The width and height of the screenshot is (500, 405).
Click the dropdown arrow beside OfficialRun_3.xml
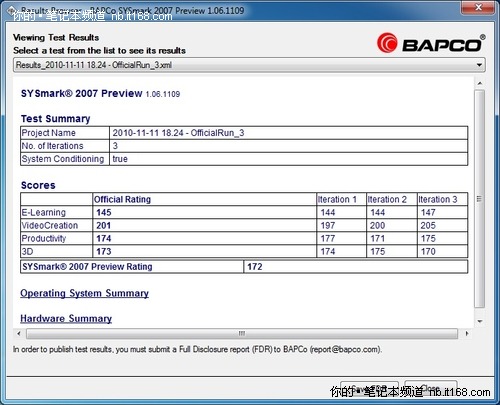[x=479, y=65]
